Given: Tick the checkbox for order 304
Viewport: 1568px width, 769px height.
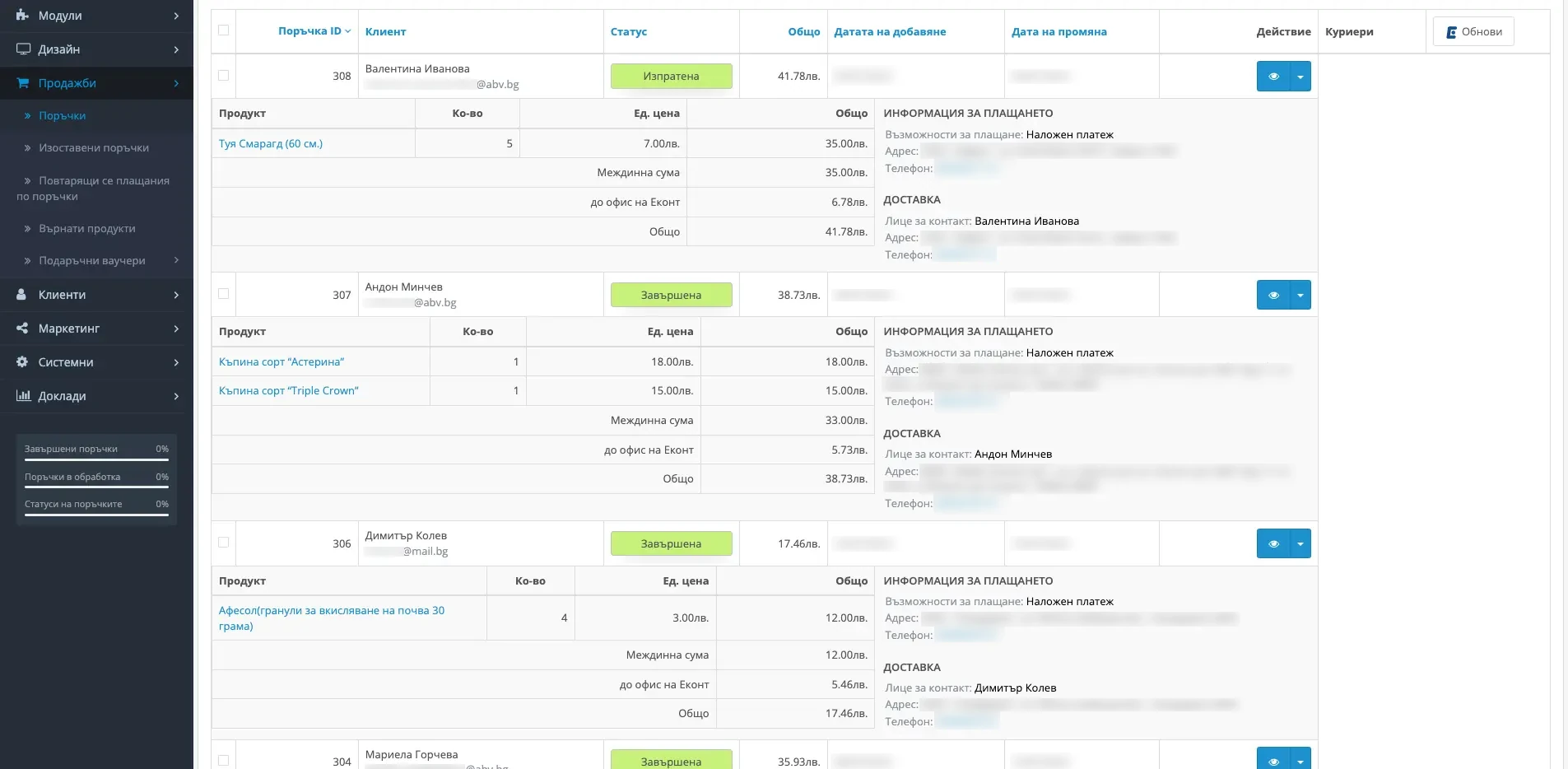Looking at the screenshot, I should tap(223, 761).
